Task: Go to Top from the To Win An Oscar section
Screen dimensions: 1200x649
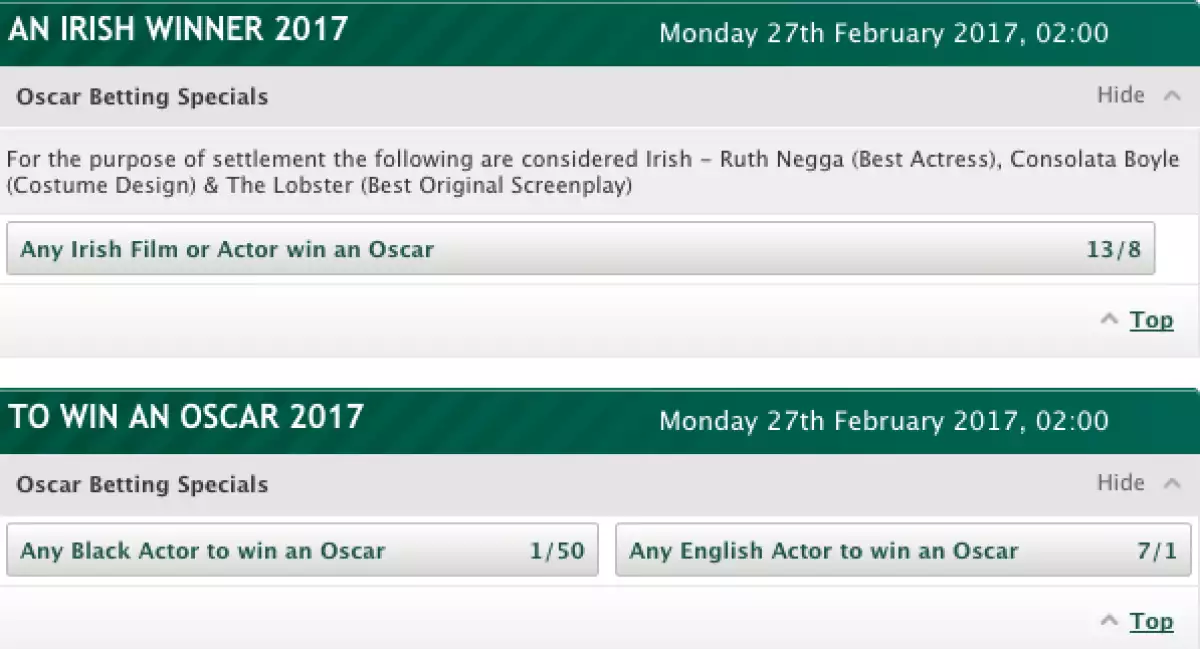Action: pyautogui.click(x=1151, y=621)
